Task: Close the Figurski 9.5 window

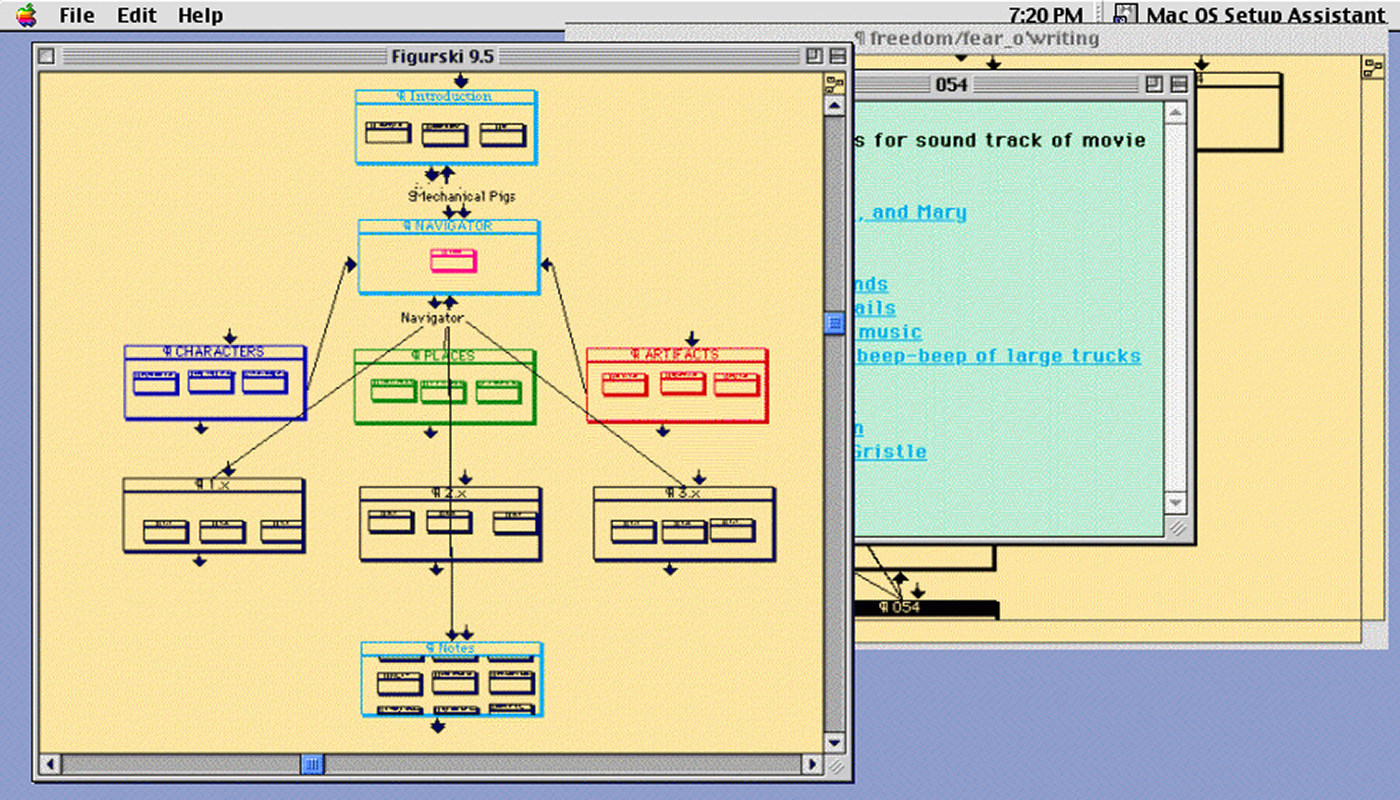Action: click(46, 56)
